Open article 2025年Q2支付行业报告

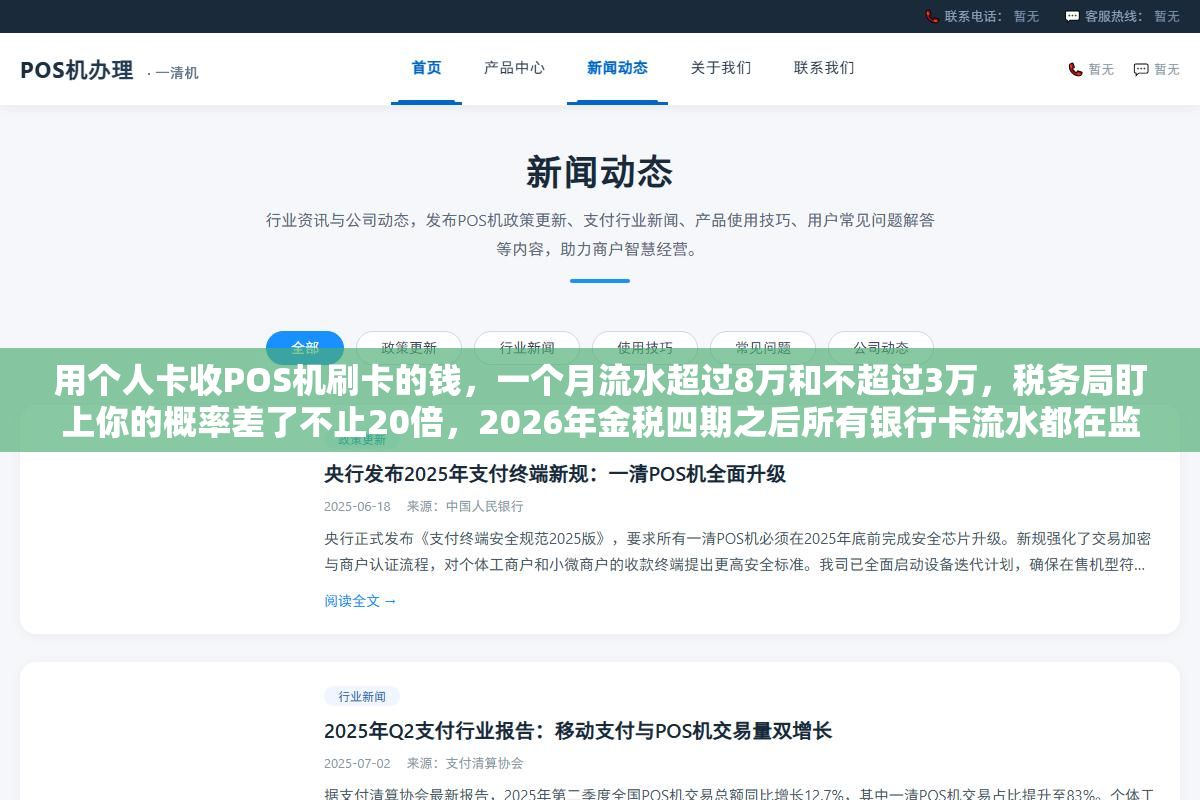578,731
